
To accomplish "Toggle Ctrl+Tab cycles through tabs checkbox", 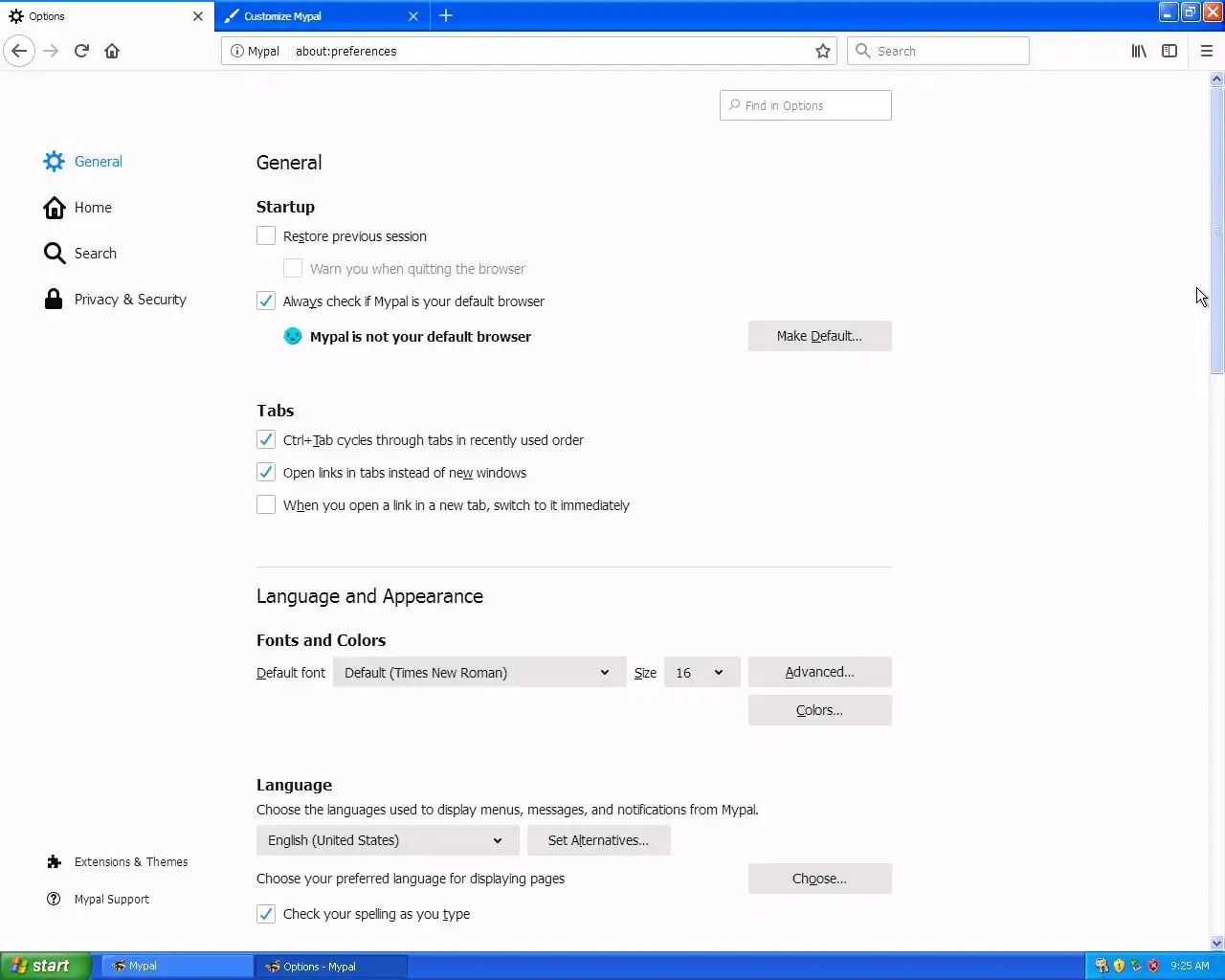I will [266, 439].
